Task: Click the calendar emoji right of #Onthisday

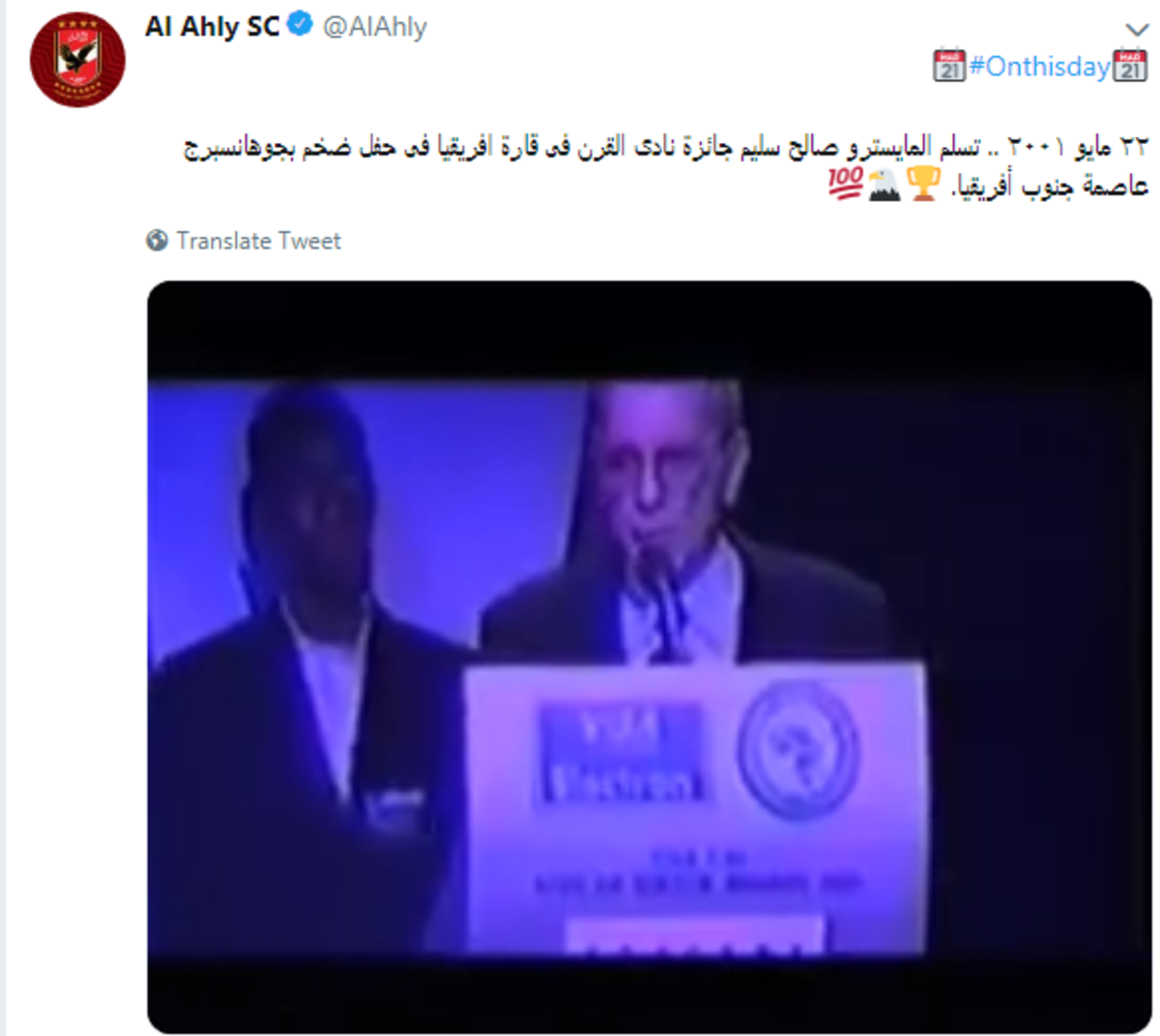Action: pos(1130,66)
